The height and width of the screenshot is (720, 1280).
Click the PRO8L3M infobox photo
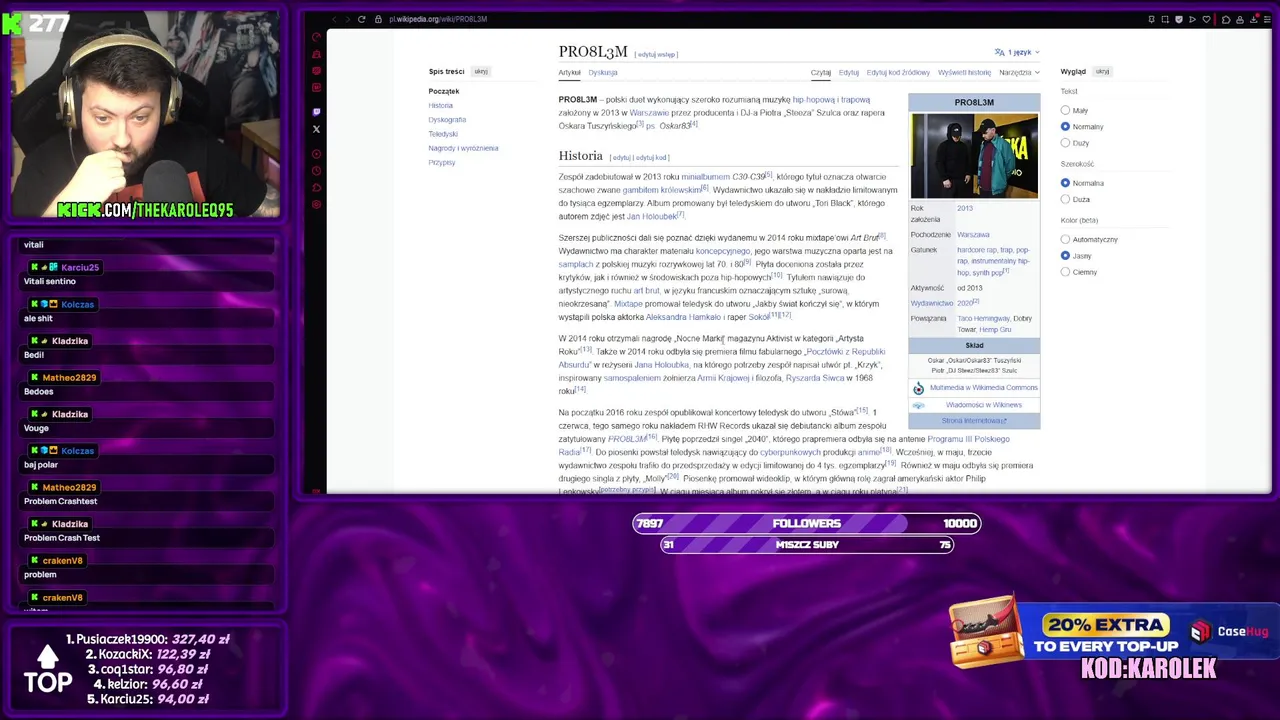[x=974, y=156]
